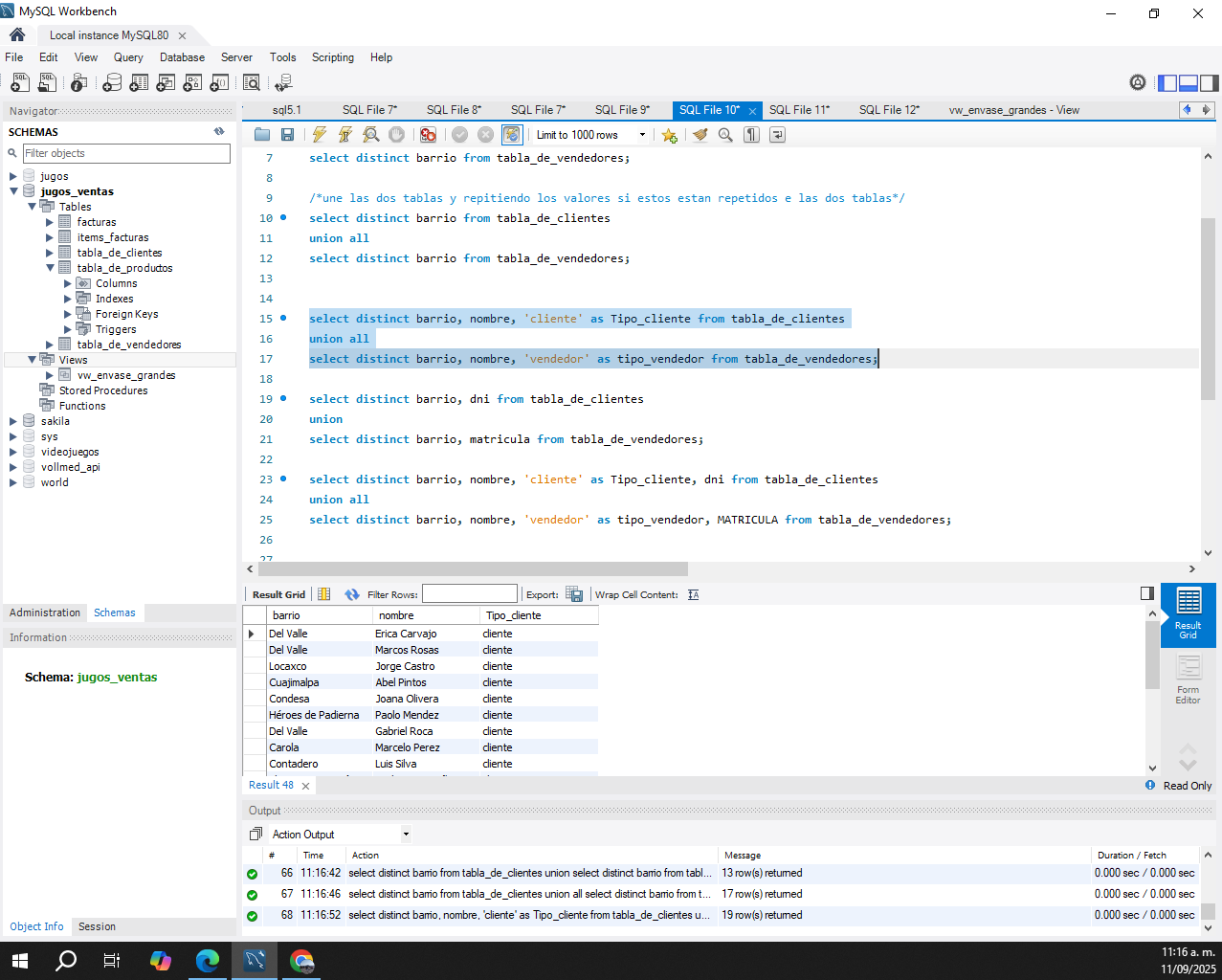Open the Windows Start menu
Image resolution: width=1222 pixels, height=980 pixels.
tap(19, 961)
